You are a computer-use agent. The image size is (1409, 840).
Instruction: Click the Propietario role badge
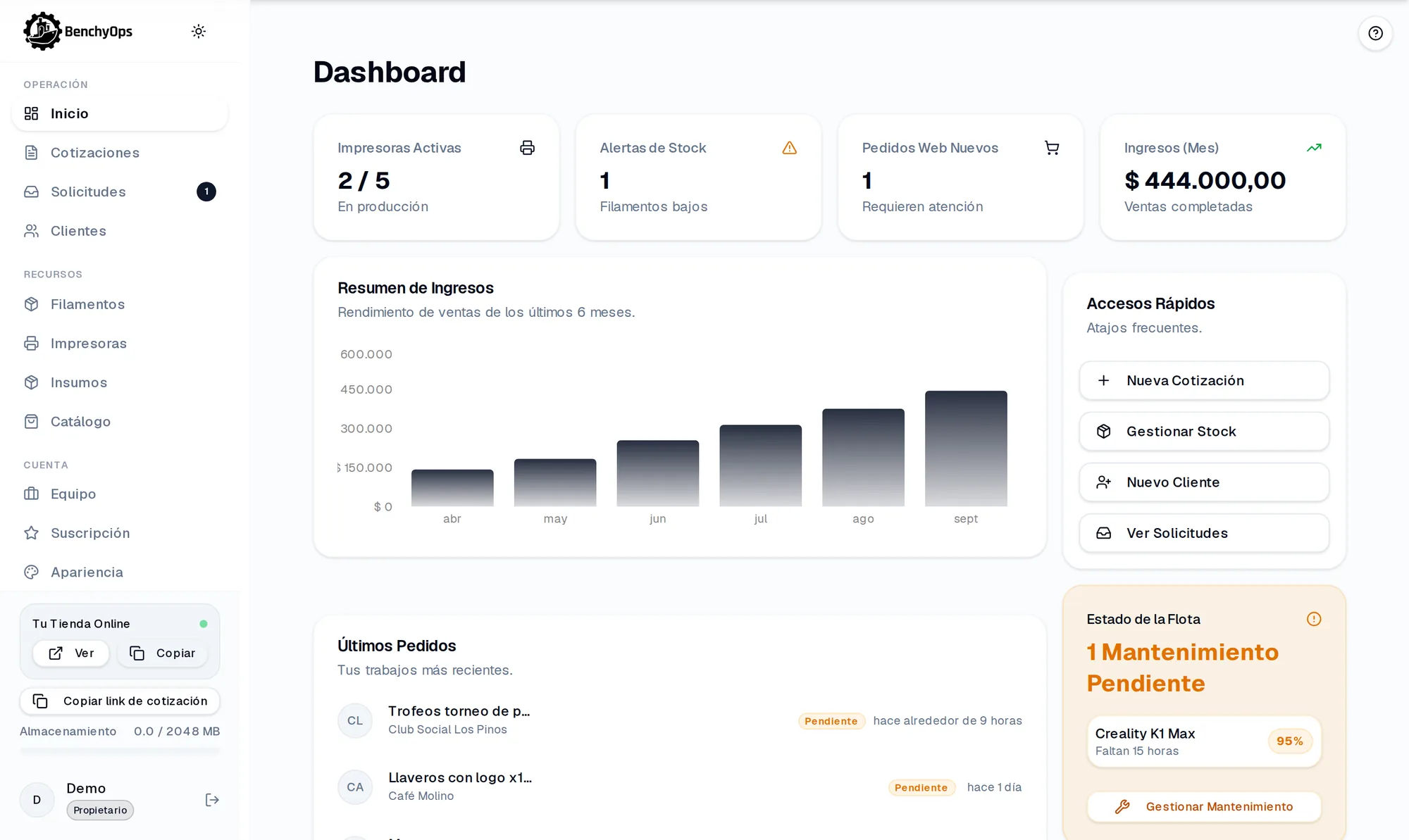tap(100, 810)
